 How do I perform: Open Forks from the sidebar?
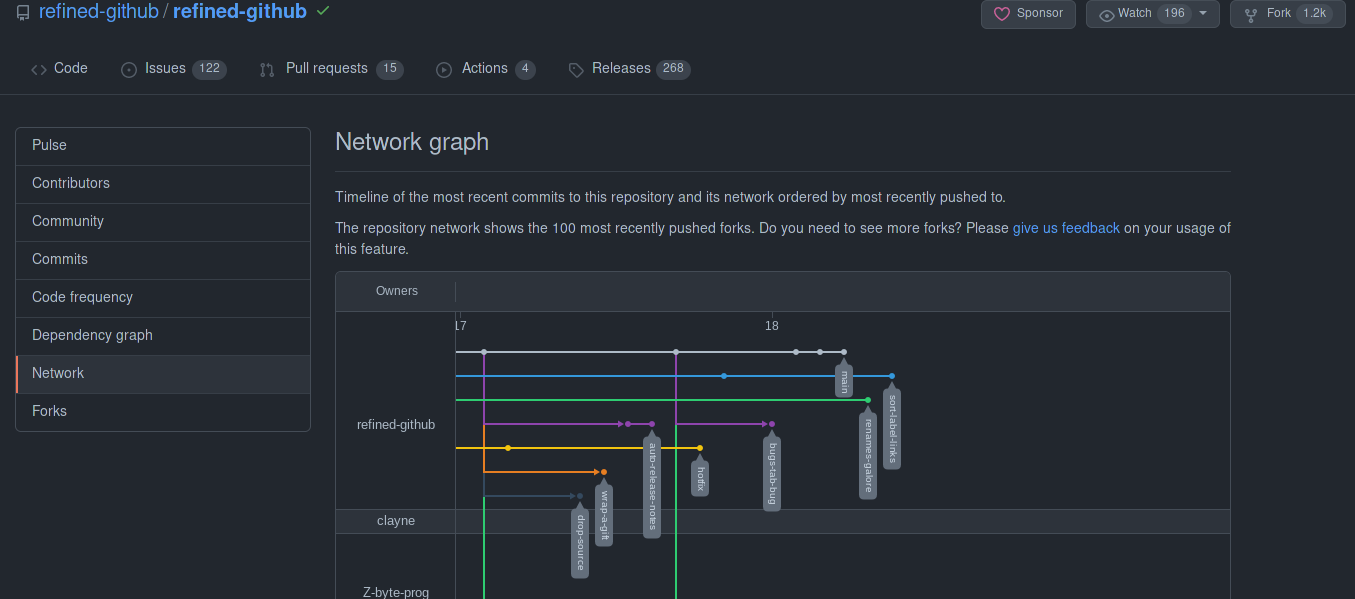click(x=49, y=410)
